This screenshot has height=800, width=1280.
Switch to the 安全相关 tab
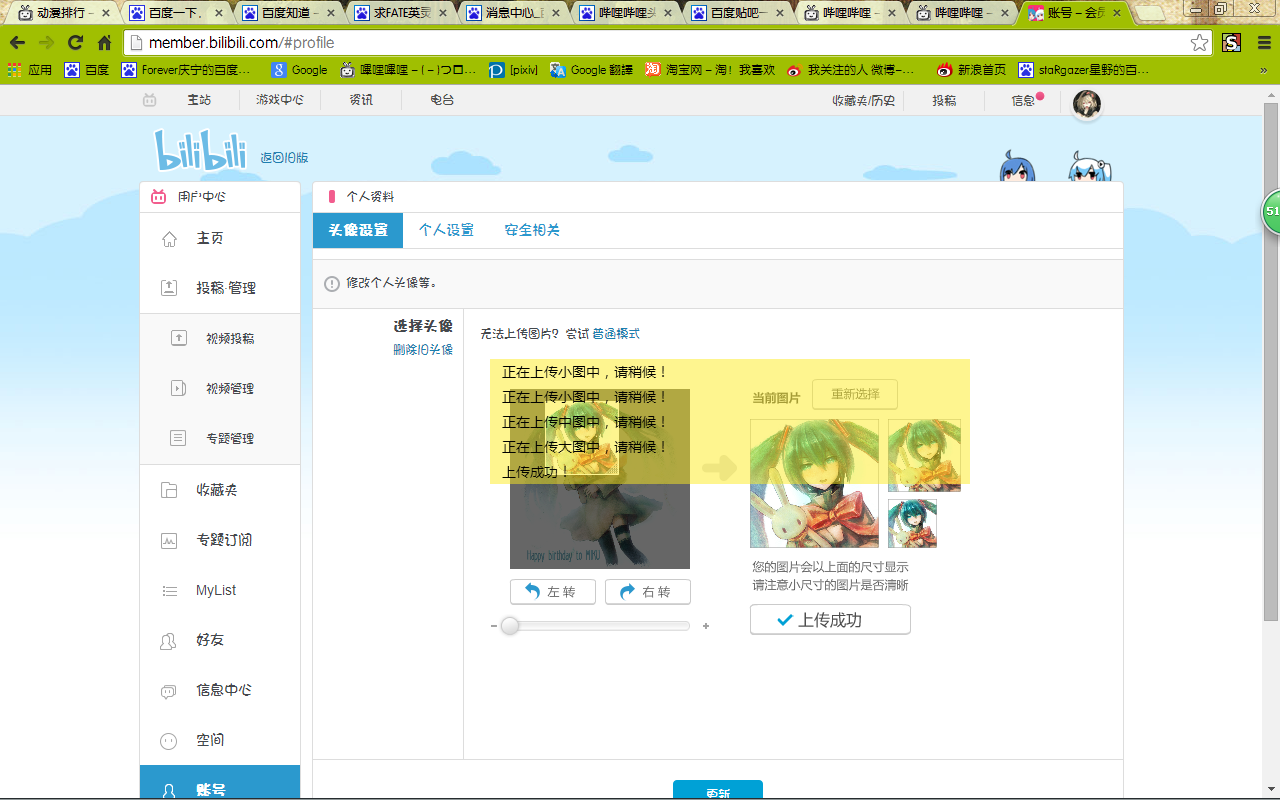[530, 229]
